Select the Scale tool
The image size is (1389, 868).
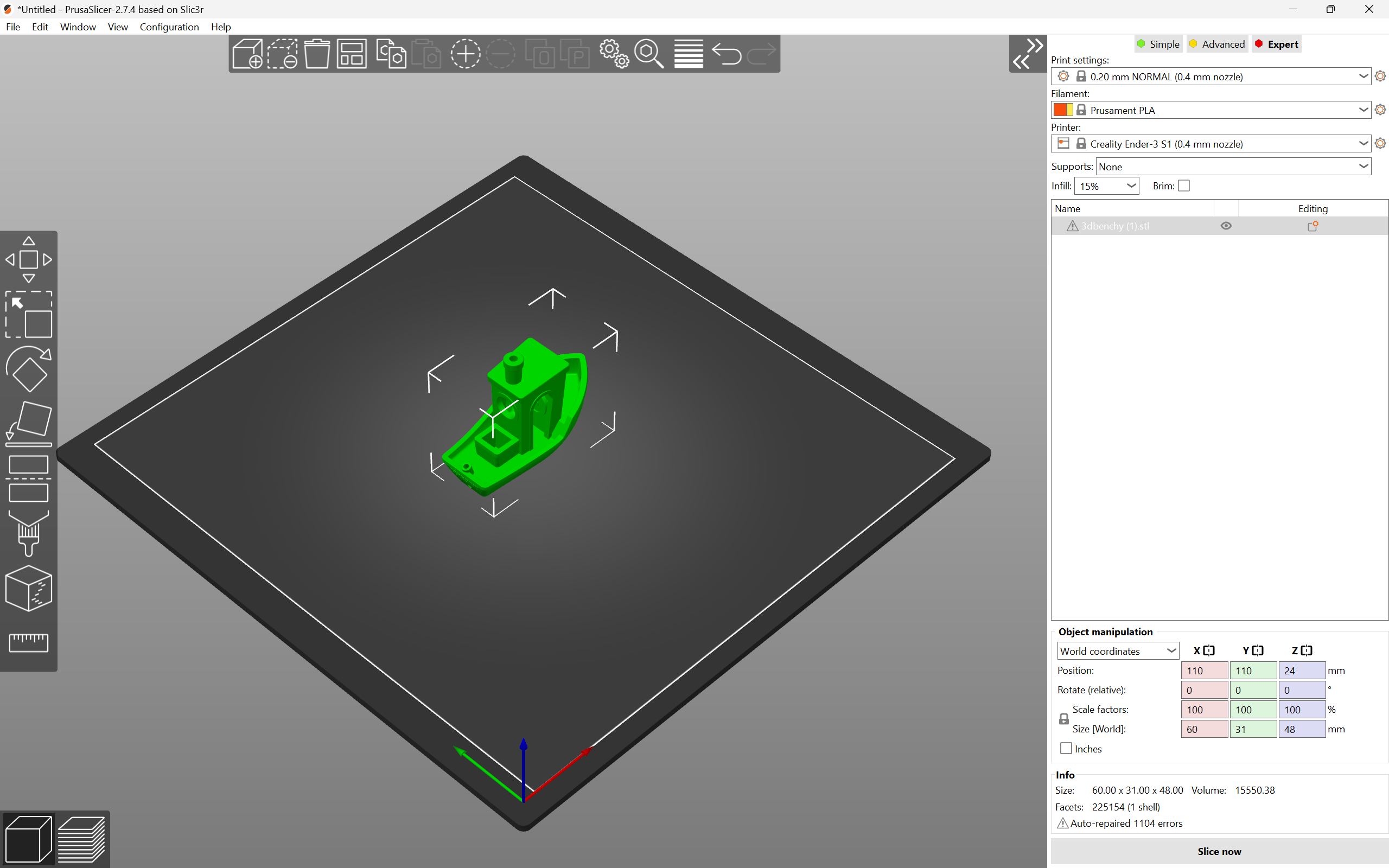pos(29,315)
